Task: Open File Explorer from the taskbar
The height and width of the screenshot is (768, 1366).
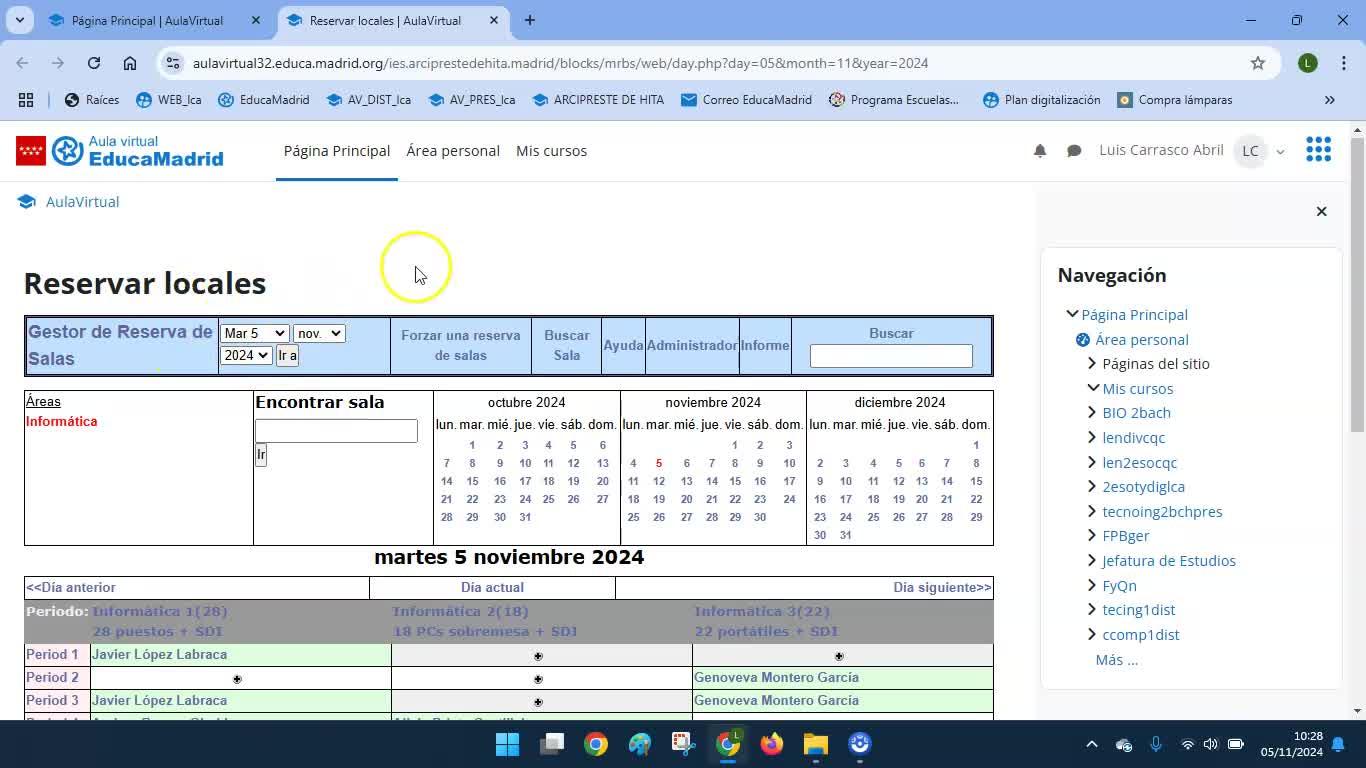Action: 816,744
